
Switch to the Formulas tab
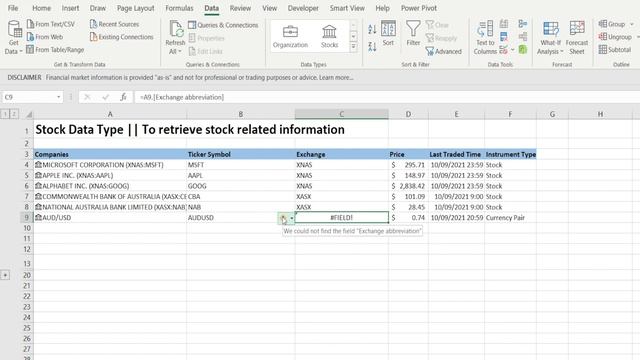[179, 8]
